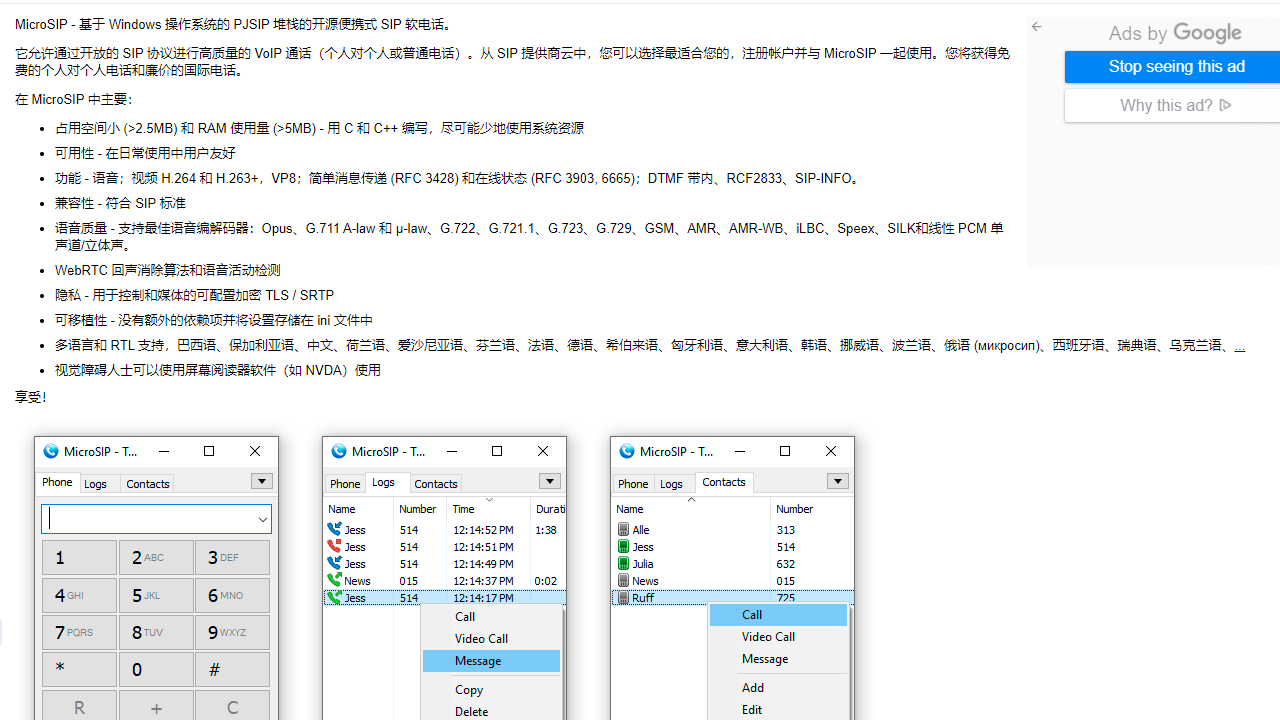Click the green online icon next to Julia

623,563
